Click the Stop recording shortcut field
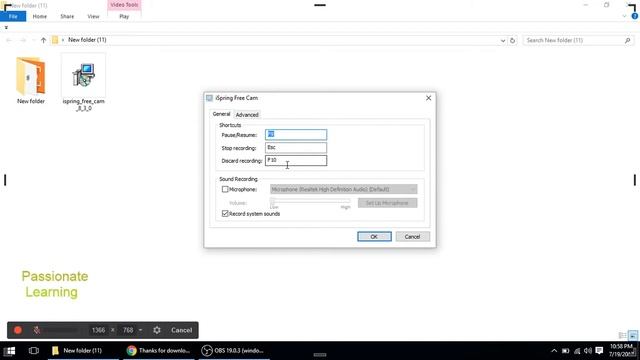The image size is (640, 360). (x=296, y=147)
